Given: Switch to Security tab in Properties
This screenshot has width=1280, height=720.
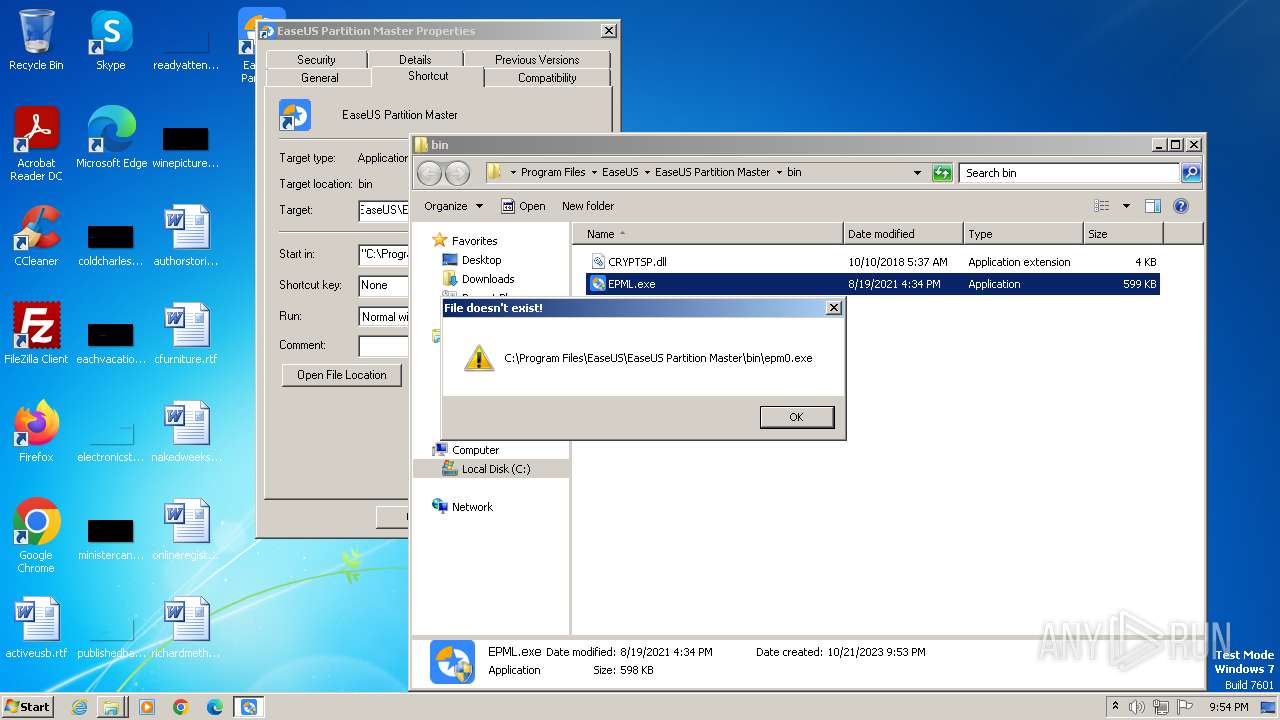Looking at the screenshot, I should (x=316, y=60).
